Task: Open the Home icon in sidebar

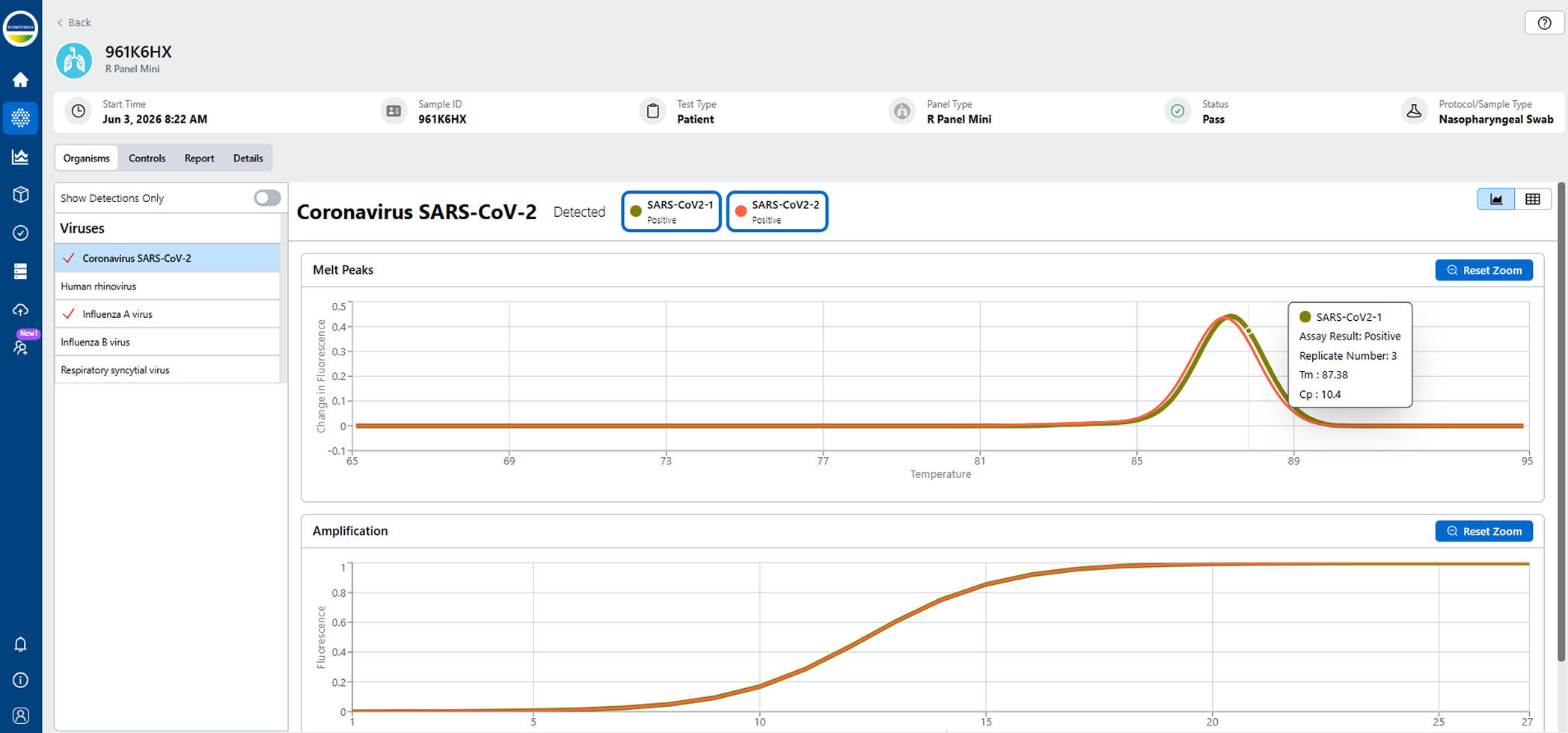Action: [x=20, y=79]
